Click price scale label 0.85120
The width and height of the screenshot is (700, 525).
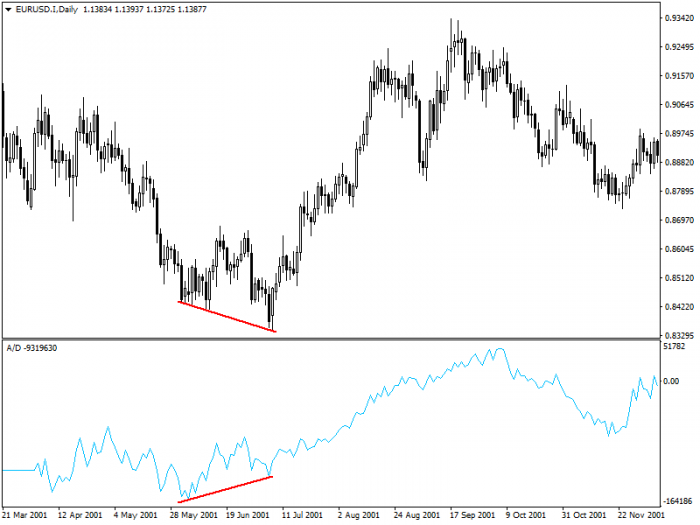pyautogui.click(x=679, y=278)
